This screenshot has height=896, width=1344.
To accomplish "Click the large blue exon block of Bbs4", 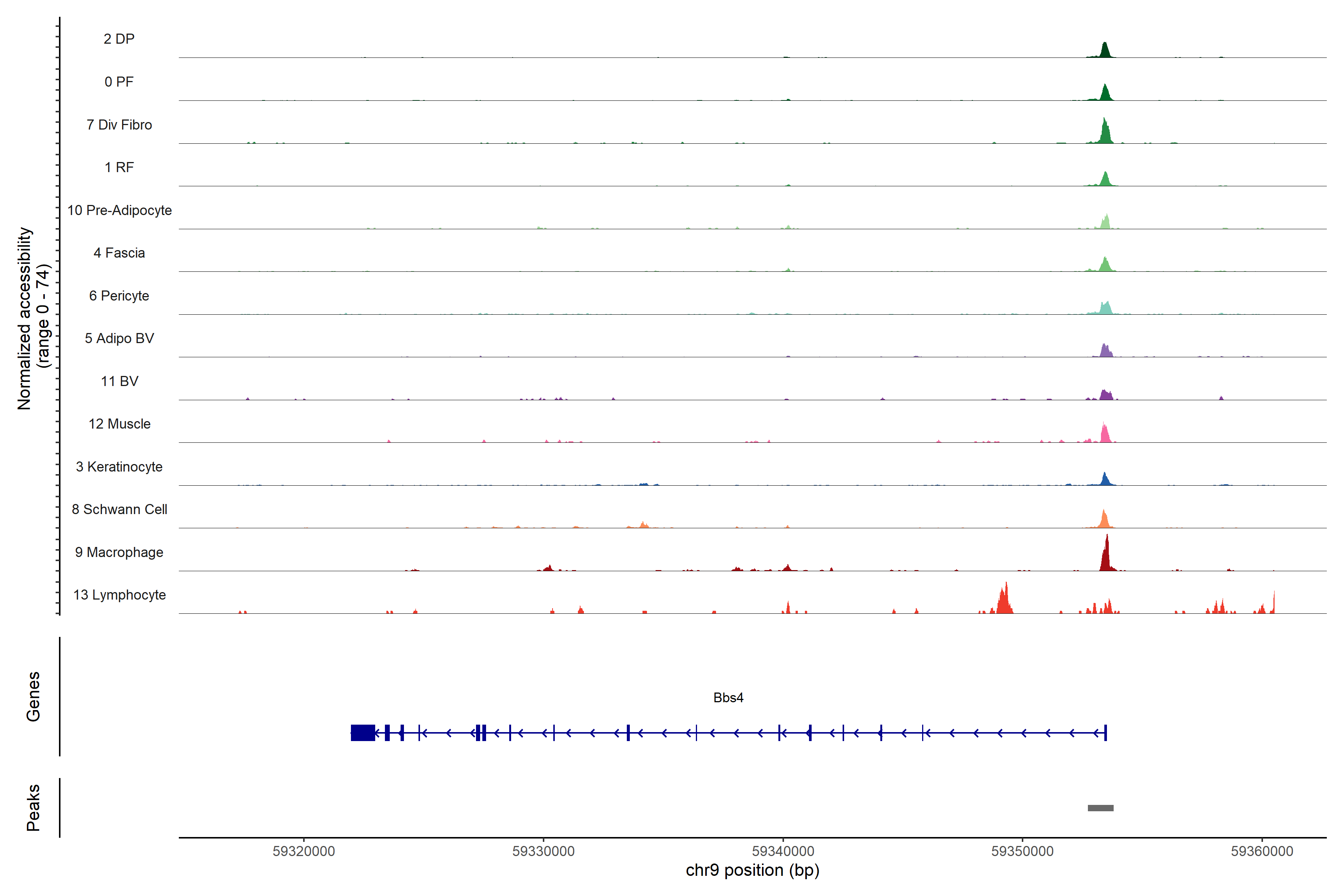I will pos(363,732).
